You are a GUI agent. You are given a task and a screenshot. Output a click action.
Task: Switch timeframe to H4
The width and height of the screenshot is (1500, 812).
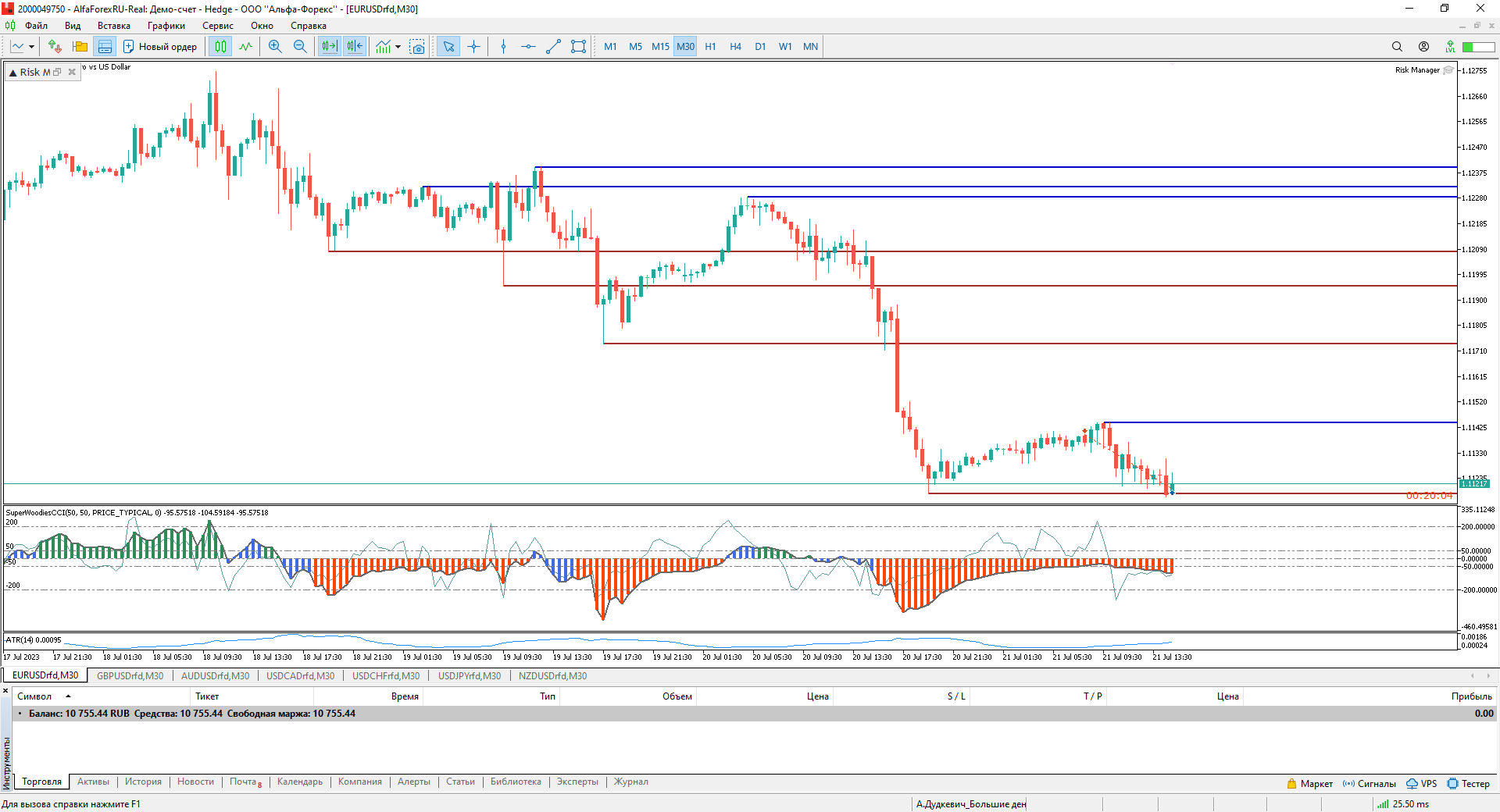[x=735, y=47]
